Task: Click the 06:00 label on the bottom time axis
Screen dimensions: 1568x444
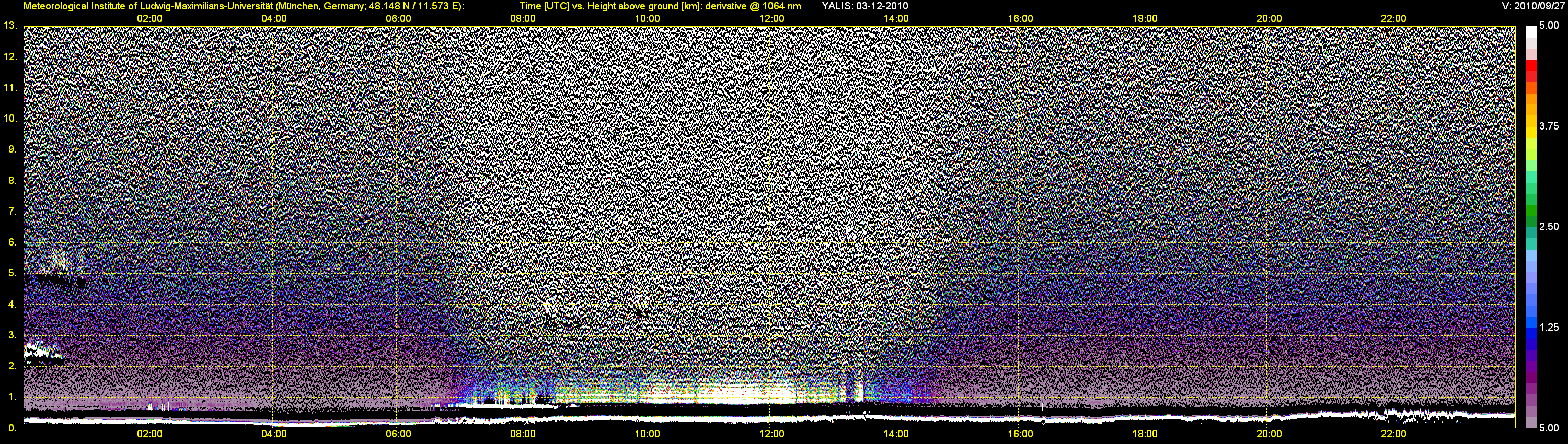Action: (398, 434)
